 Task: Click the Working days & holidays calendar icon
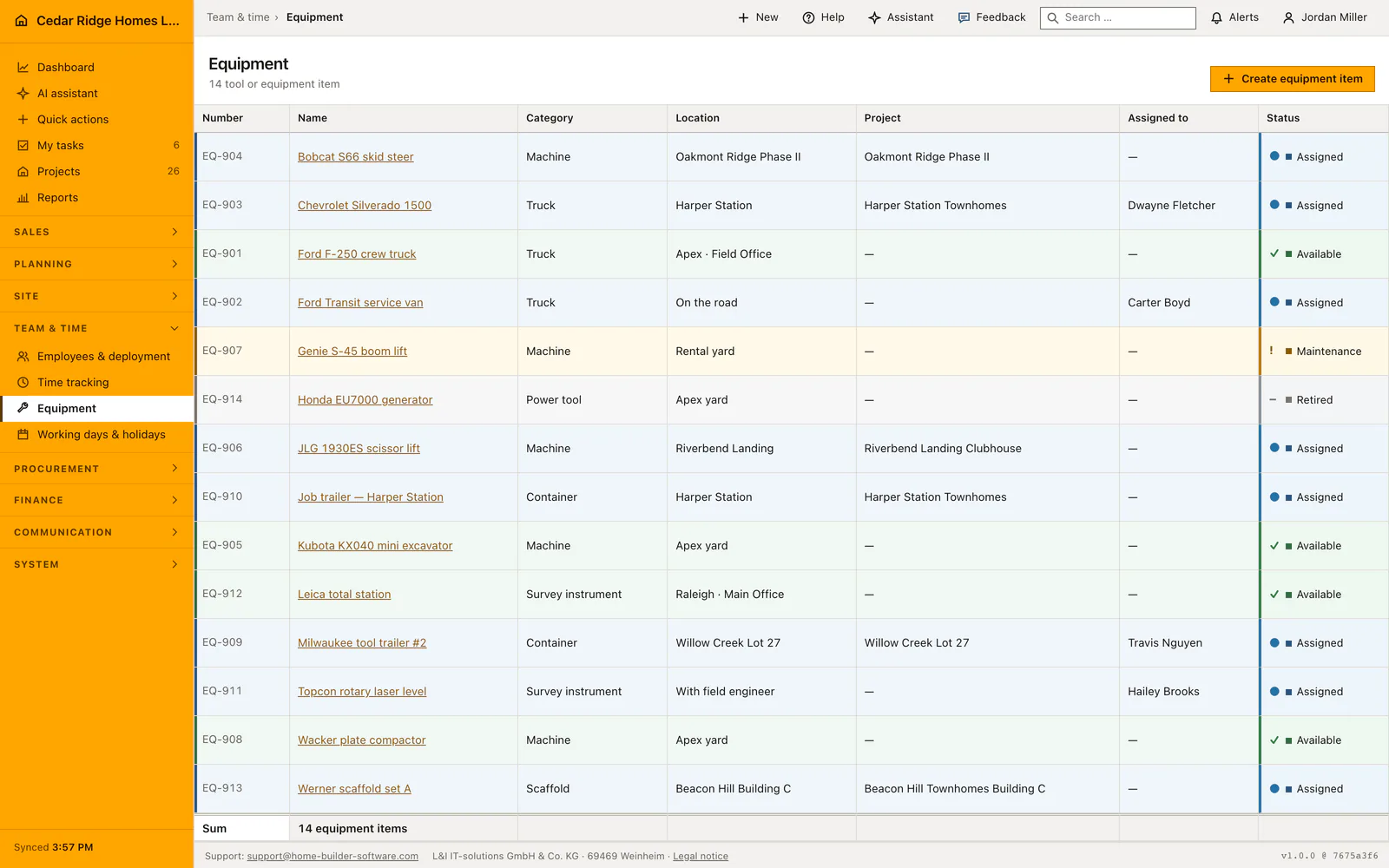(x=23, y=435)
